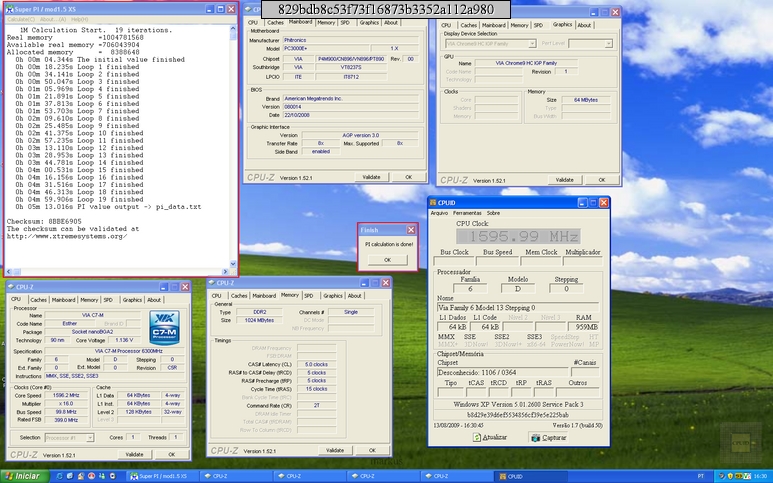Click Validate in CPU-Z CPU window

[134, 454]
